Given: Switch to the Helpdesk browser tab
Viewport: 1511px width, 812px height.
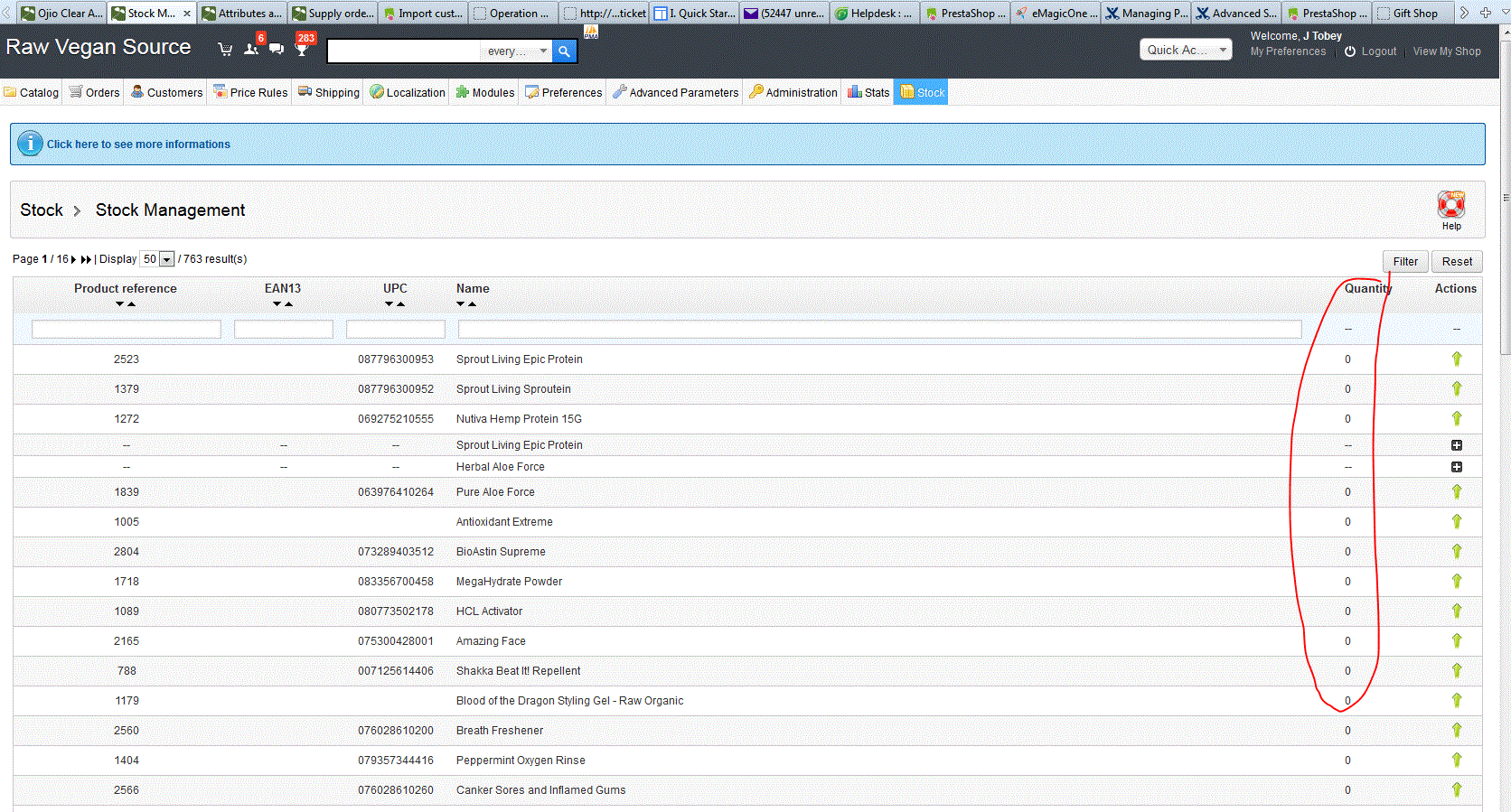Looking at the screenshot, I should [x=875, y=13].
